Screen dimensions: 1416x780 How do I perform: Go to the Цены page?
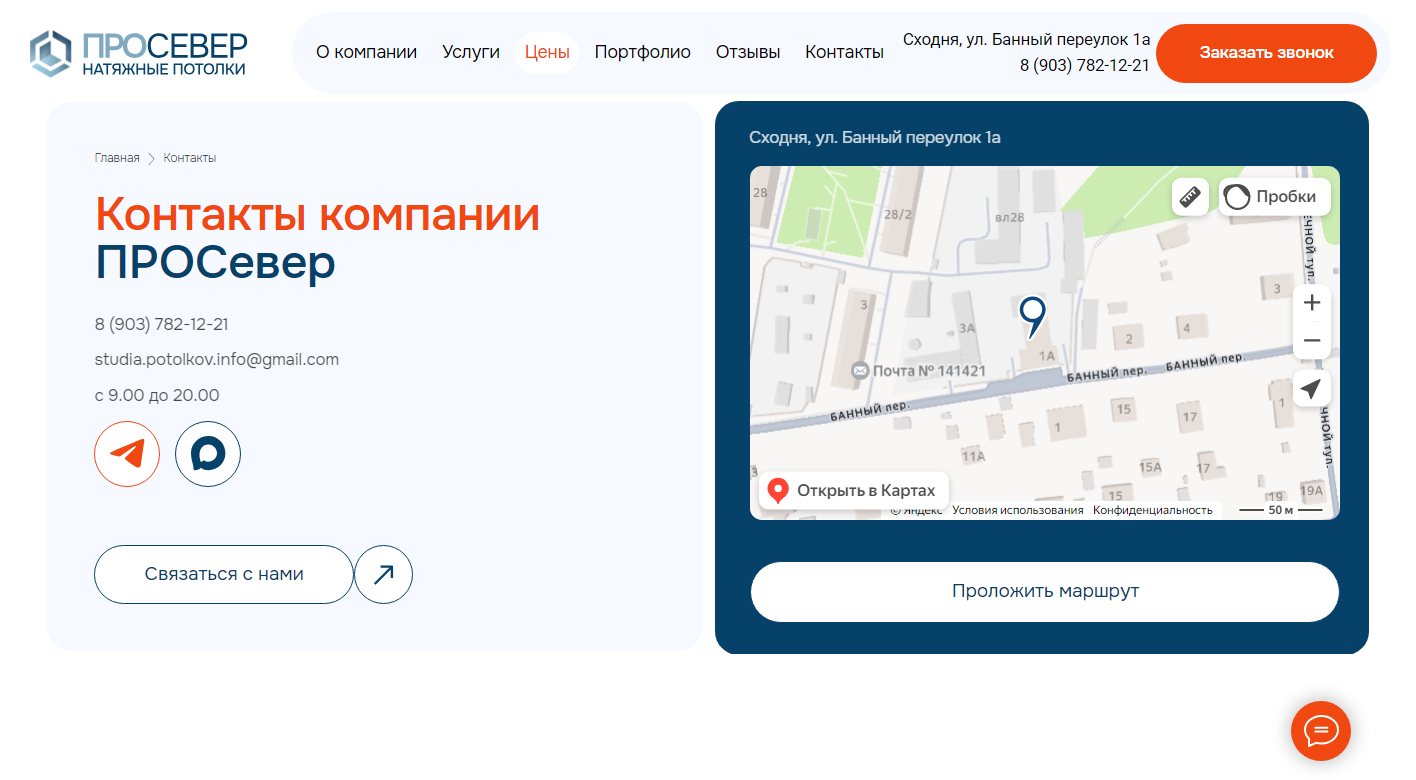pyautogui.click(x=547, y=52)
